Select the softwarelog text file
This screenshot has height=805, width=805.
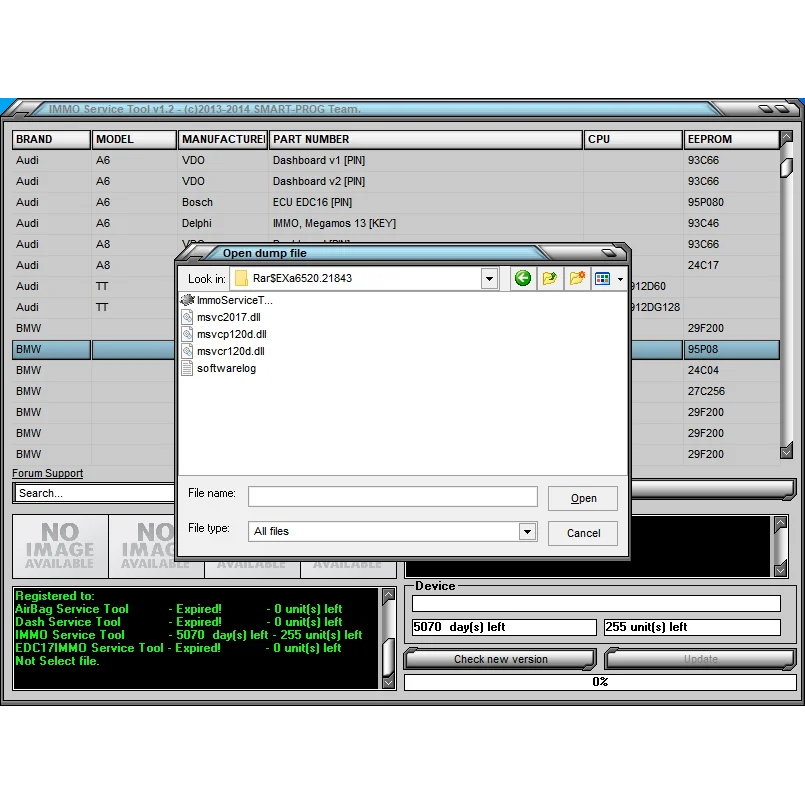coord(219,368)
